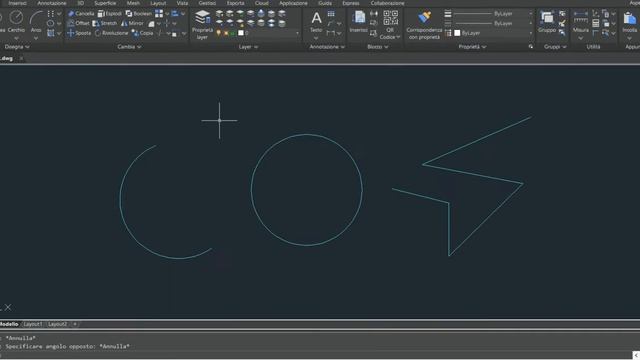
Task: Toggle layer freeze sun icon in layer dropdown
Action: coord(226,33)
